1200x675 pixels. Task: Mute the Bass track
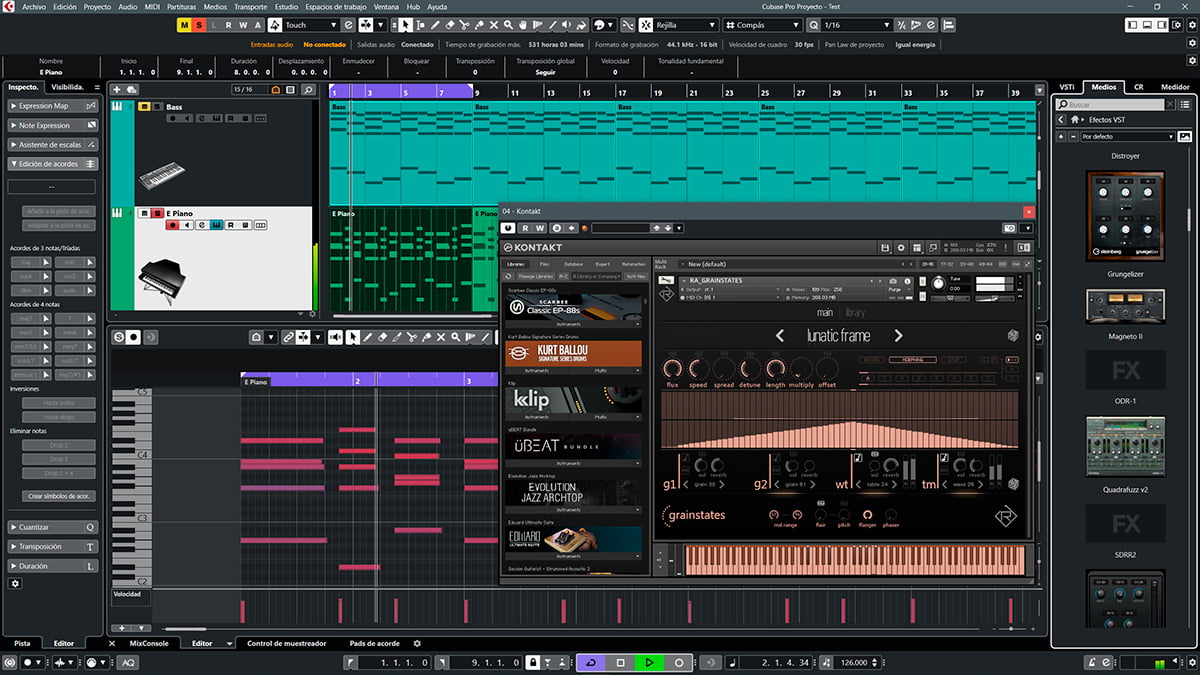click(x=144, y=106)
